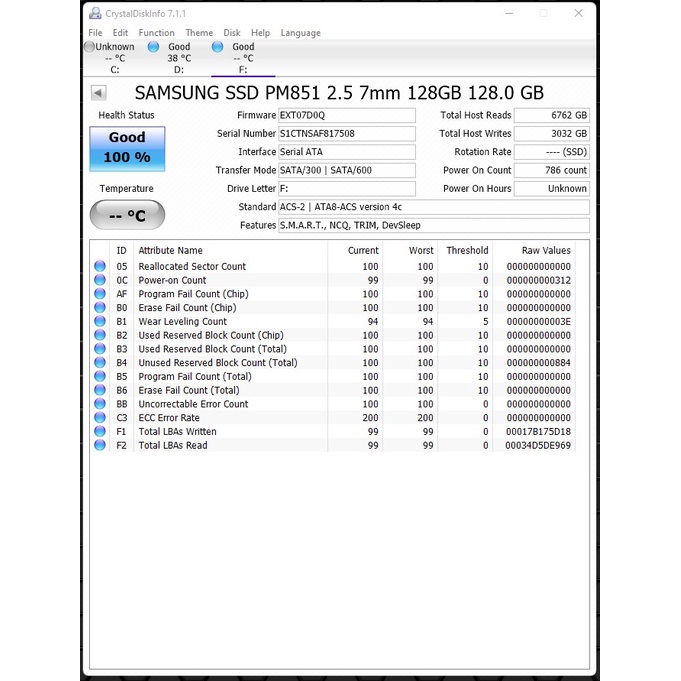681x681 pixels.
Task: Click the Transfer Mode field SATA/300 | SATA/600
Action: (x=347, y=170)
